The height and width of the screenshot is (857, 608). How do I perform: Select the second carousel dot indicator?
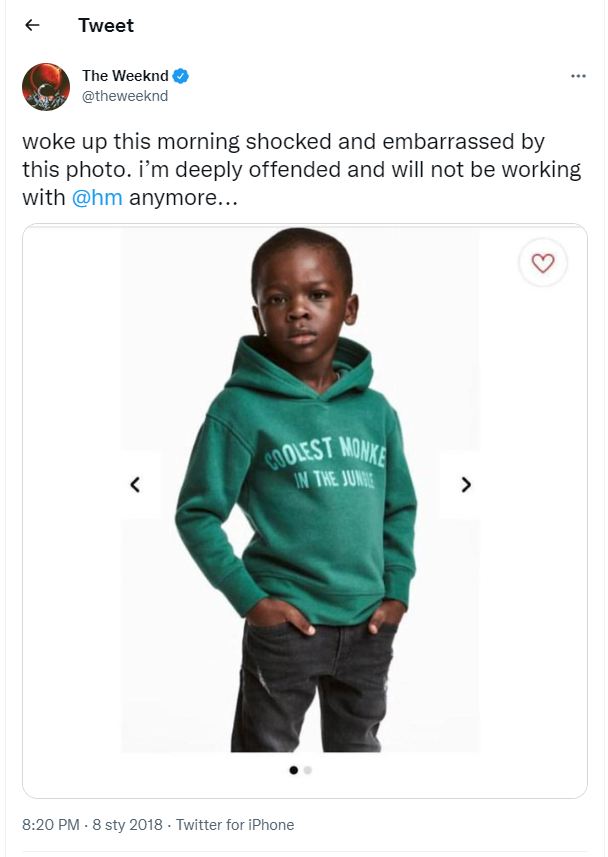[307, 770]
